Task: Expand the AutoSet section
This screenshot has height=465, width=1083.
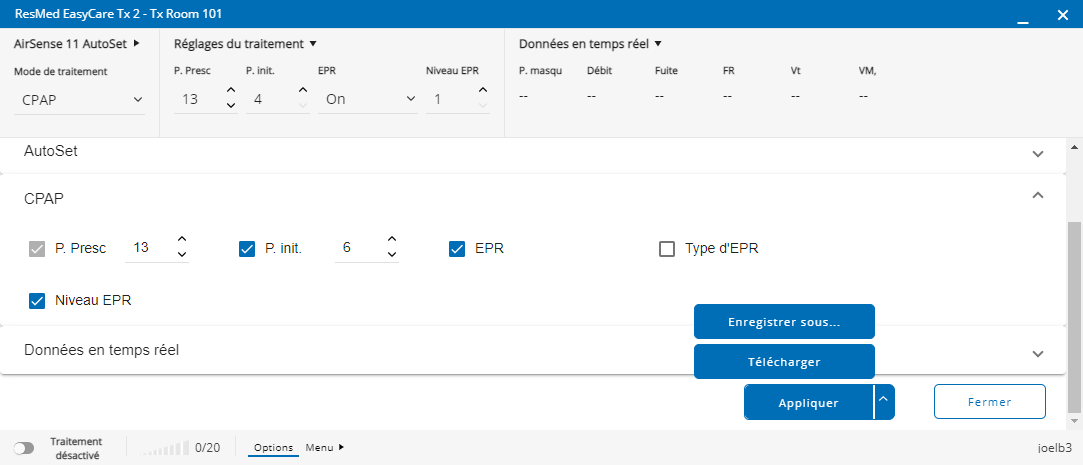Action: [x=1037, y=154]
